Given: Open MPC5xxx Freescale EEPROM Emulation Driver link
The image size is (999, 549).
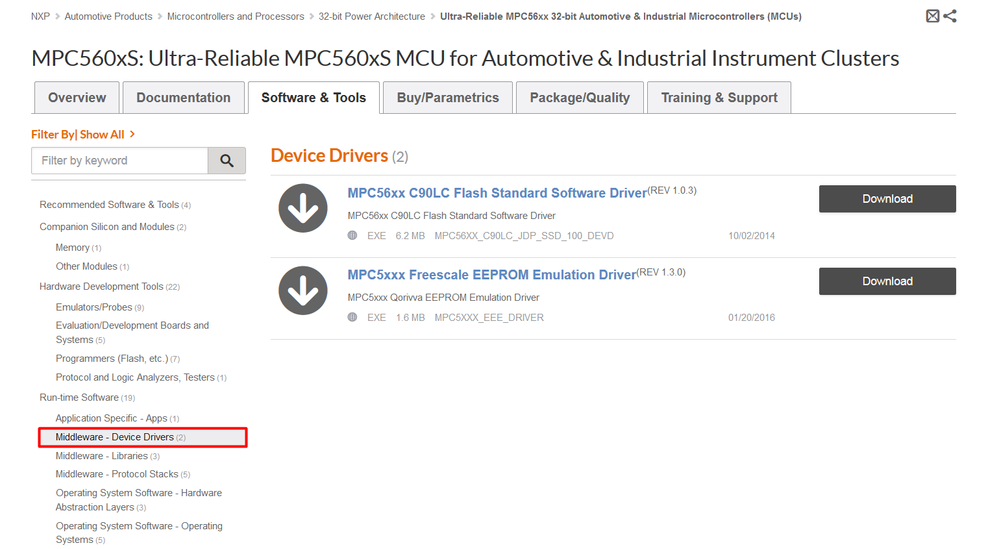Looking at the screenshot, I should click(x=491, y=275).
